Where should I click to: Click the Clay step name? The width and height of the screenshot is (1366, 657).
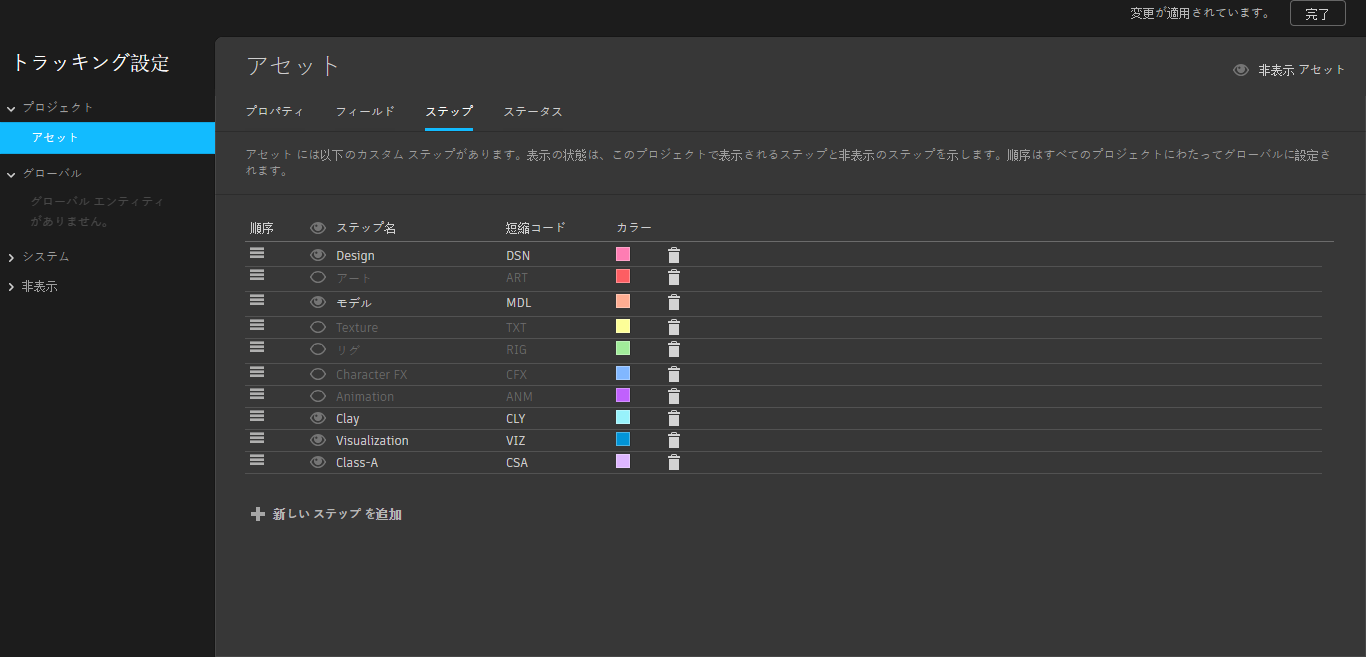[347, 419]
